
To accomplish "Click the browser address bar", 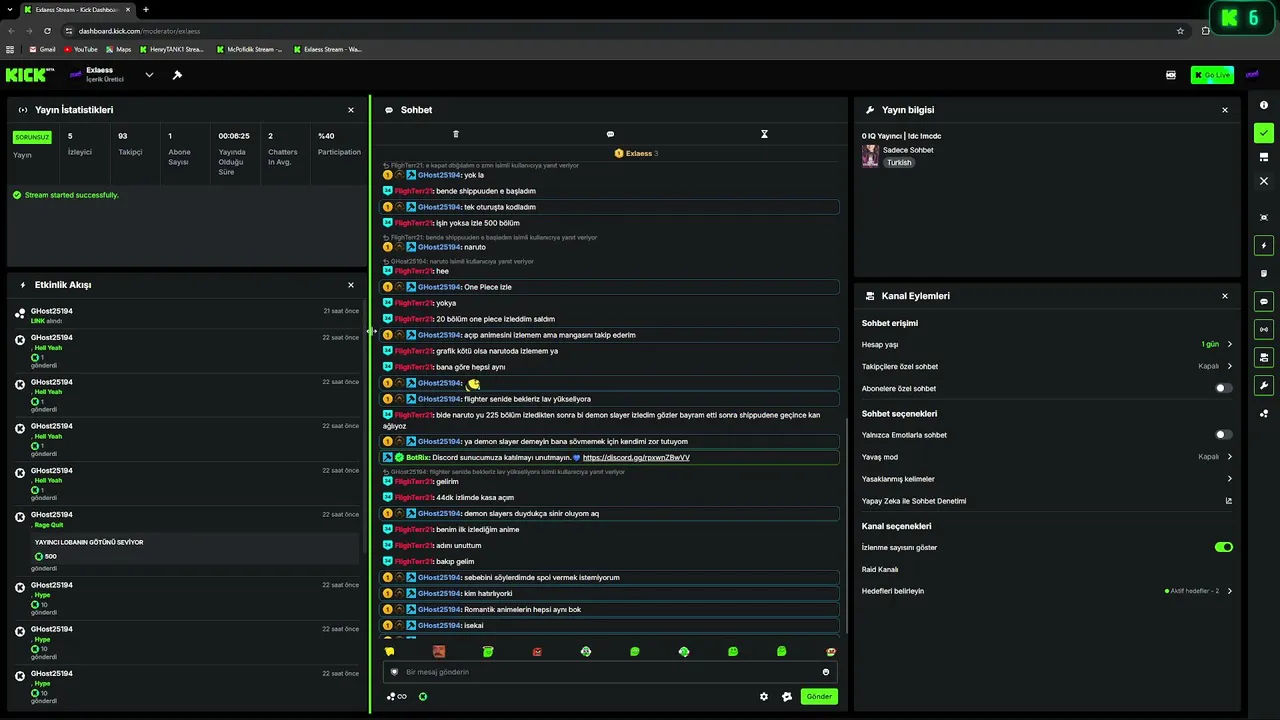I will coord(620,31).
